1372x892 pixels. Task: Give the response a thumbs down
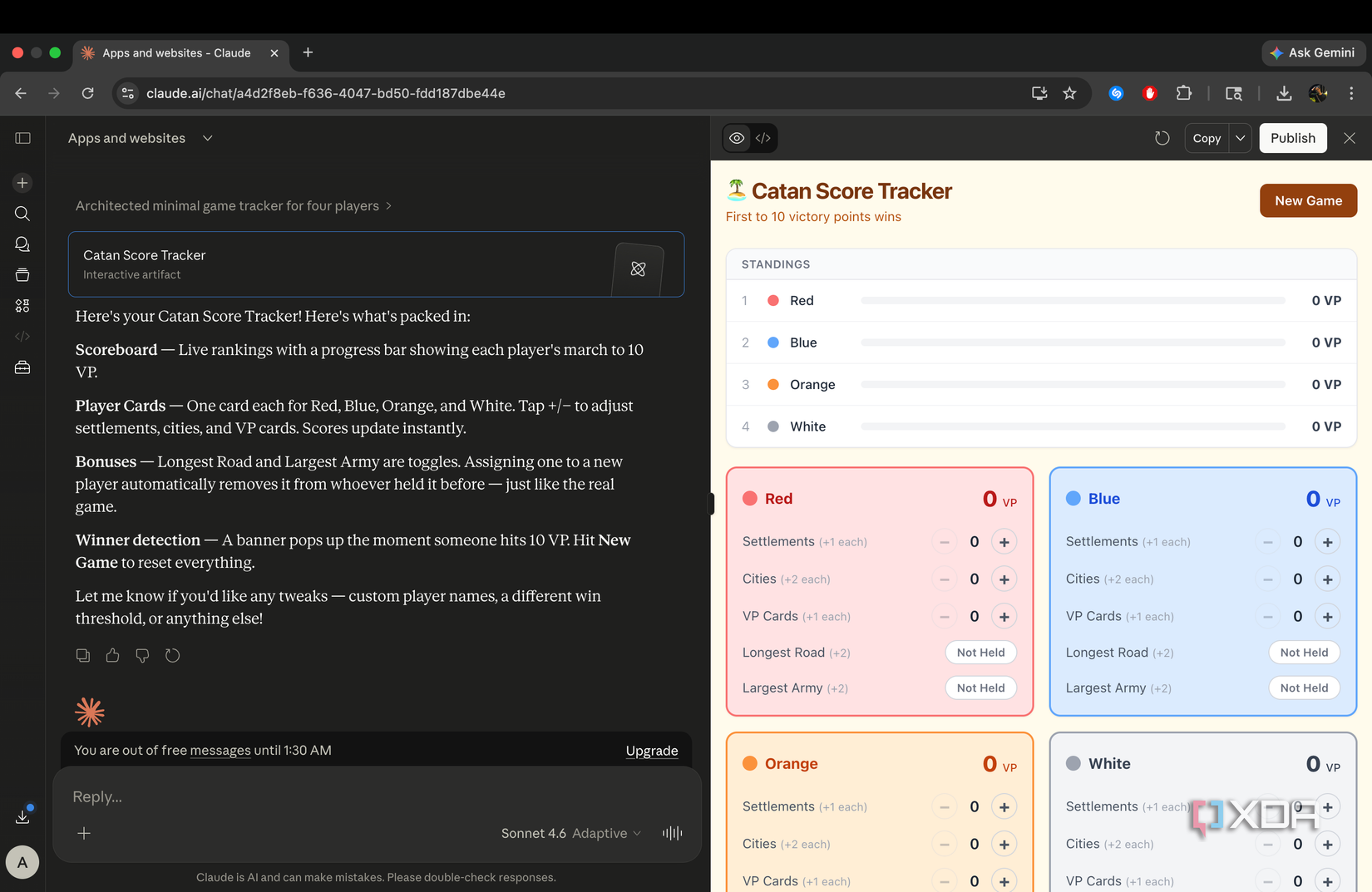pos(143,656)
